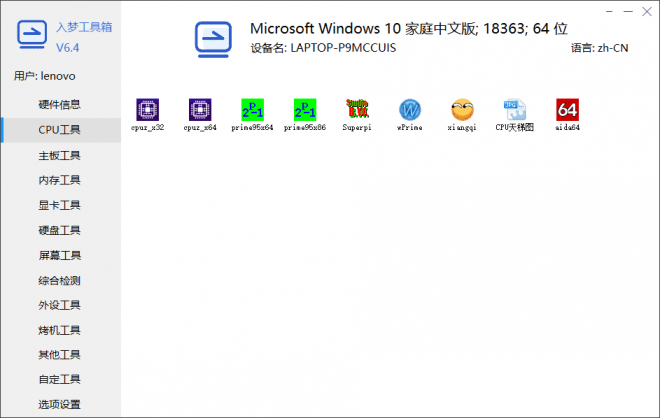
Task: Open the 屏幕工具 category
Action: [x=61, y=255]
